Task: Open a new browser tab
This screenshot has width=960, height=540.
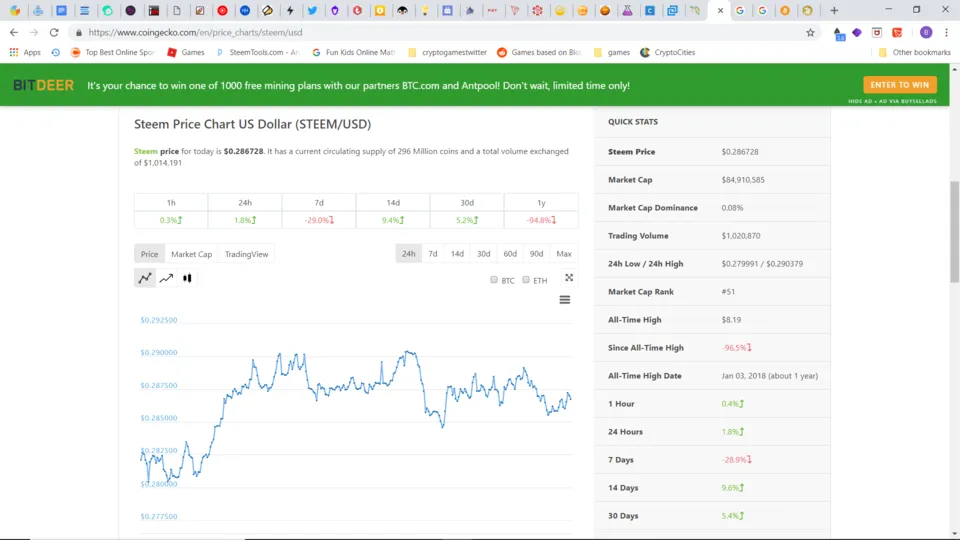Action: (834, 10)
